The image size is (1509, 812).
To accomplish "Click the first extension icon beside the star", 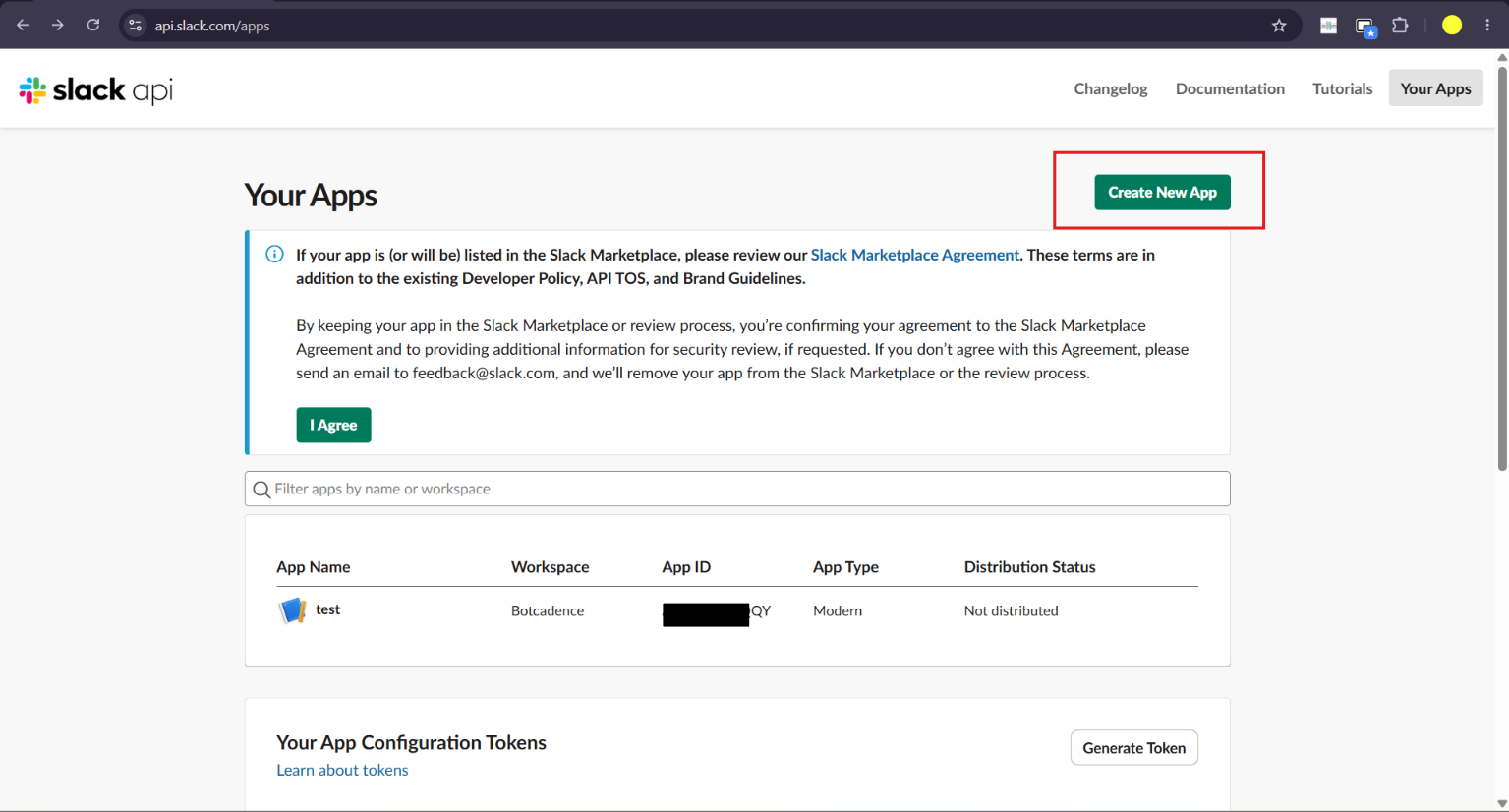I will click(1328, 26).
